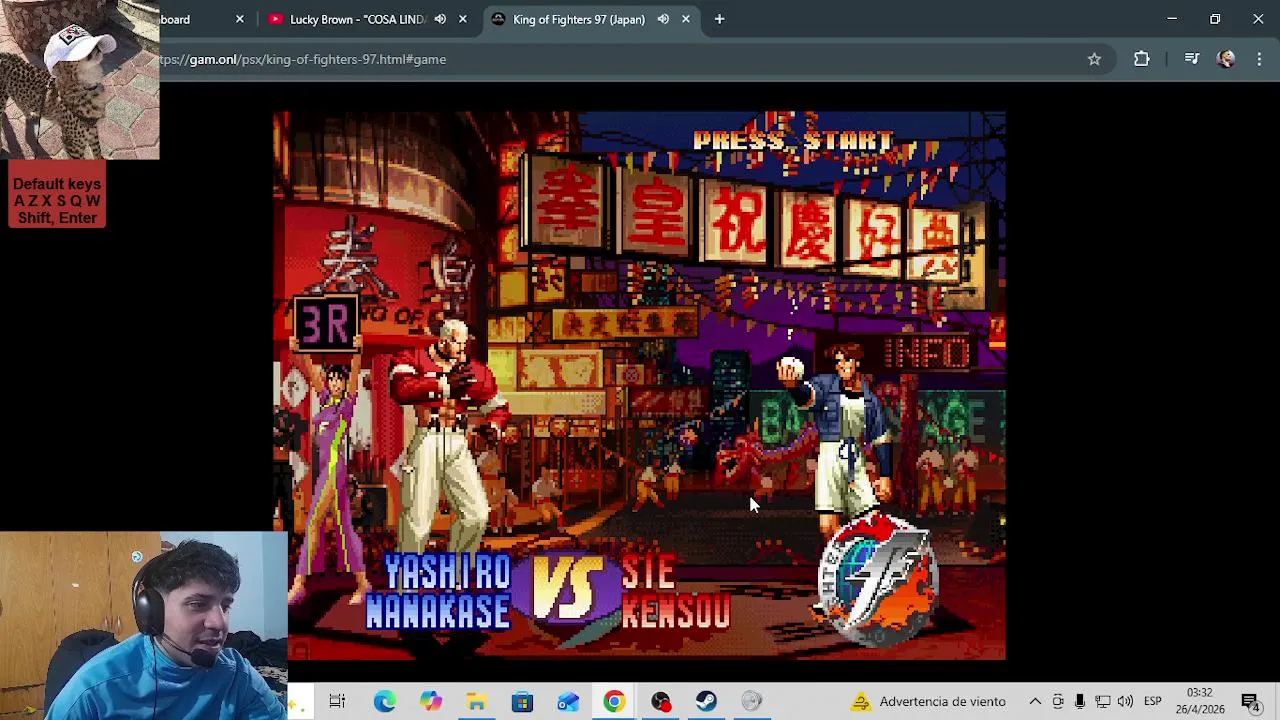Open Task View on the taskbar
Viewport: 1280px width, 720px height.
(337, 702)
